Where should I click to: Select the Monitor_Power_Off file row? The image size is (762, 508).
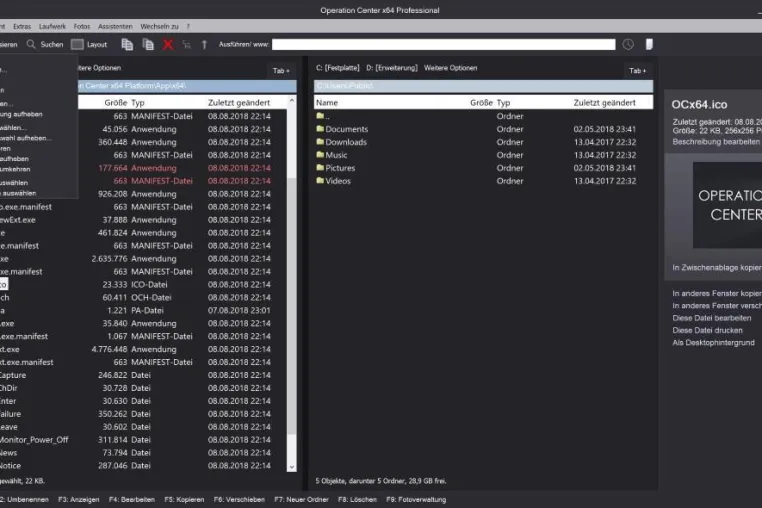pos(143,439)
